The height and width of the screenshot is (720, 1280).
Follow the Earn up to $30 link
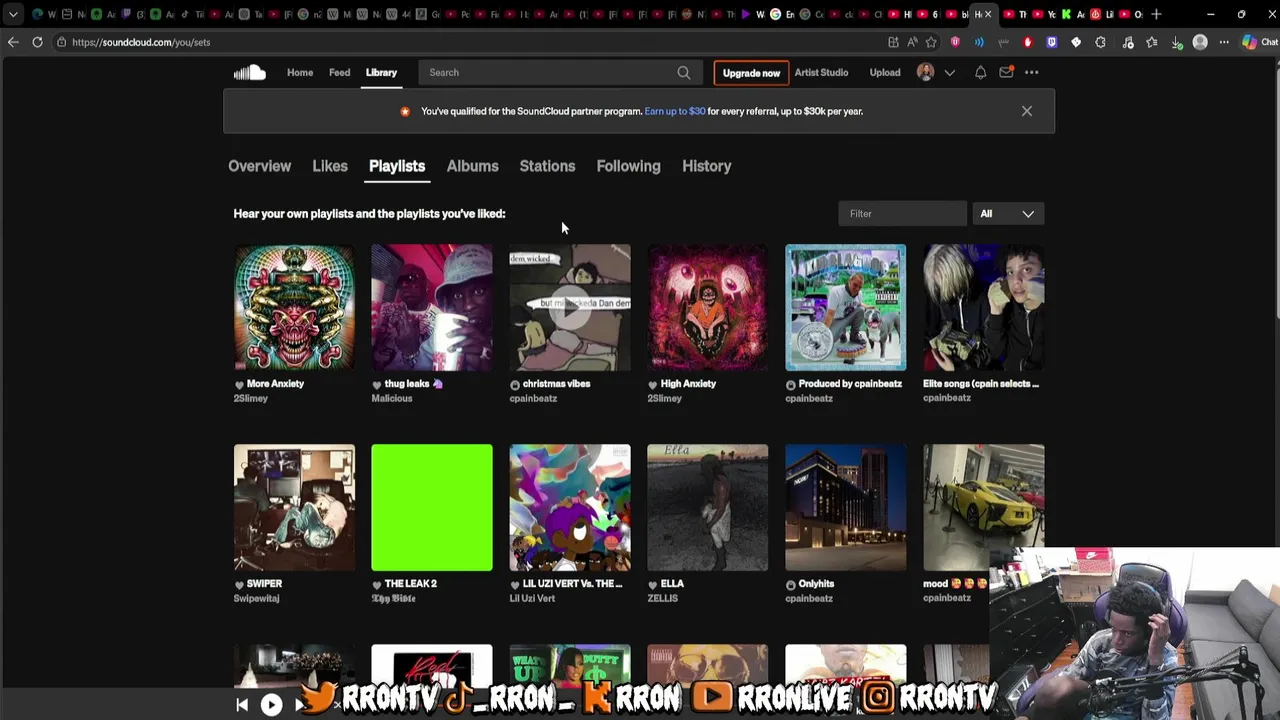(675, 111)
